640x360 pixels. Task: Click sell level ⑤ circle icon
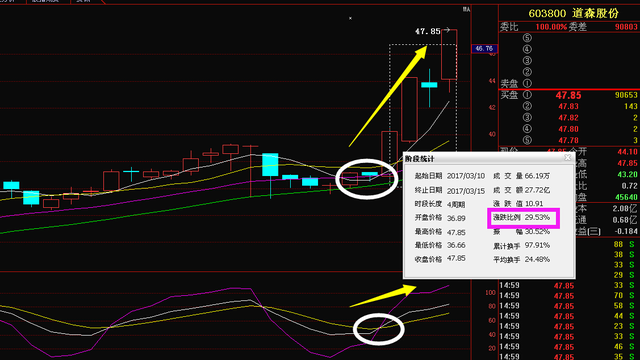527,38
